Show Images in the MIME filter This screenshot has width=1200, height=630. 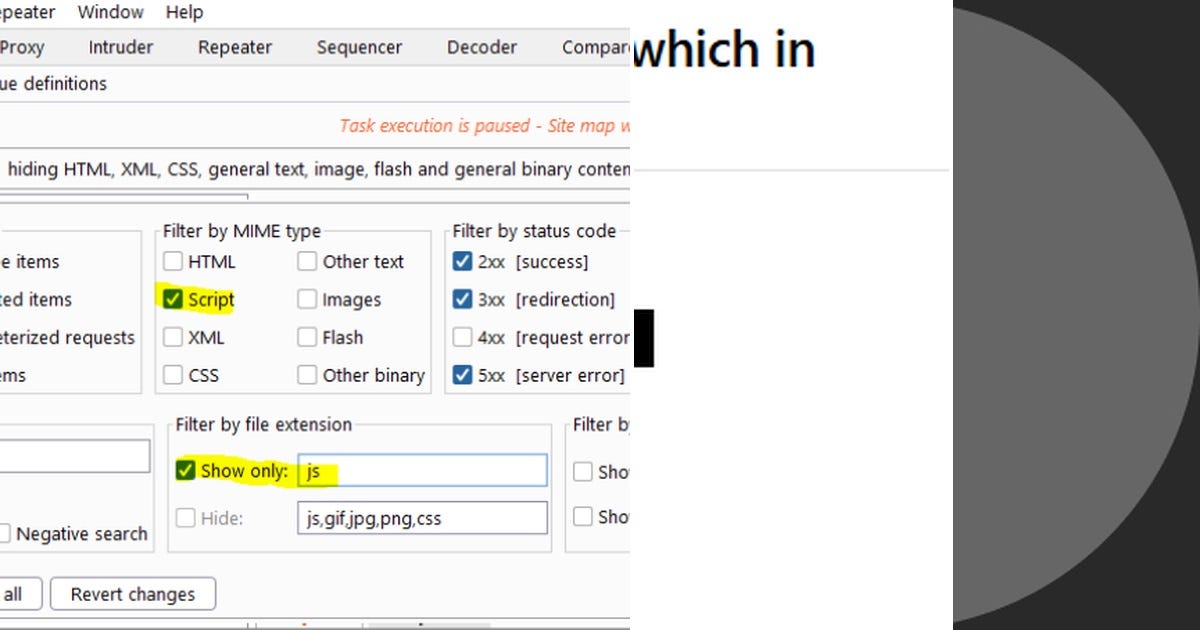click(307, 299)
